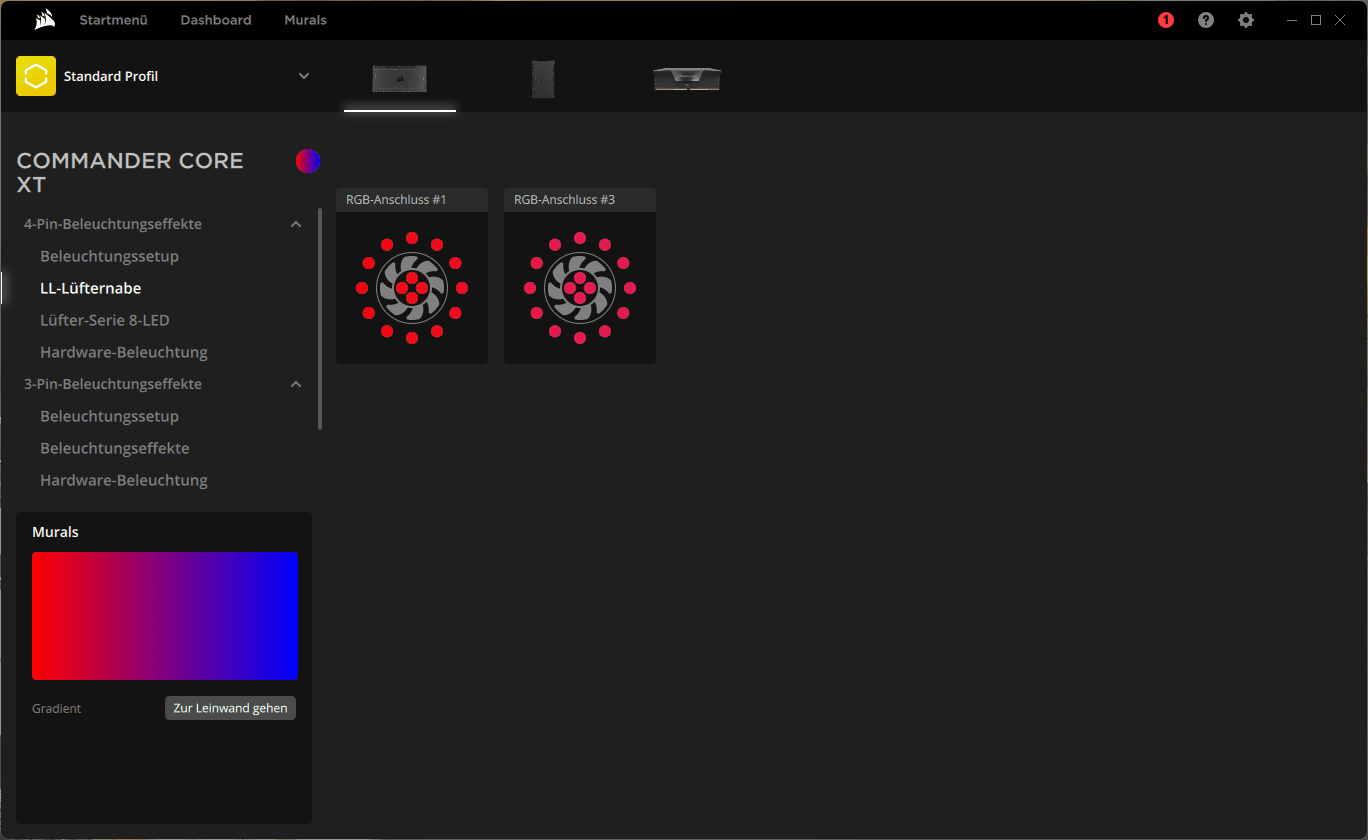Open the settings gear icon

pyautogui.click(x=1246, y=20)
